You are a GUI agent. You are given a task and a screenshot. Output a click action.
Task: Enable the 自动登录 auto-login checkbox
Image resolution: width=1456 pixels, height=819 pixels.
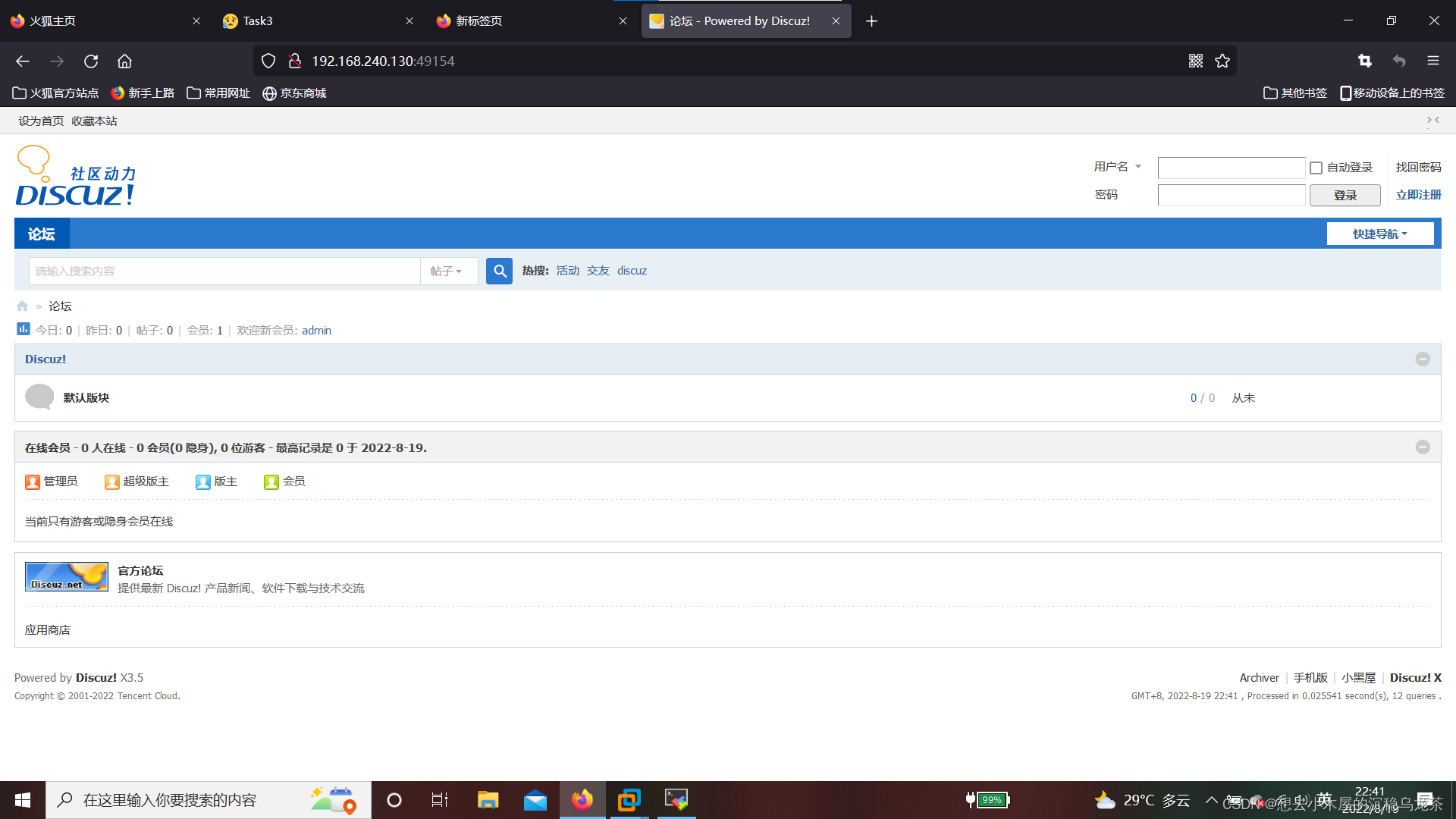click(x=1316, y=168)
